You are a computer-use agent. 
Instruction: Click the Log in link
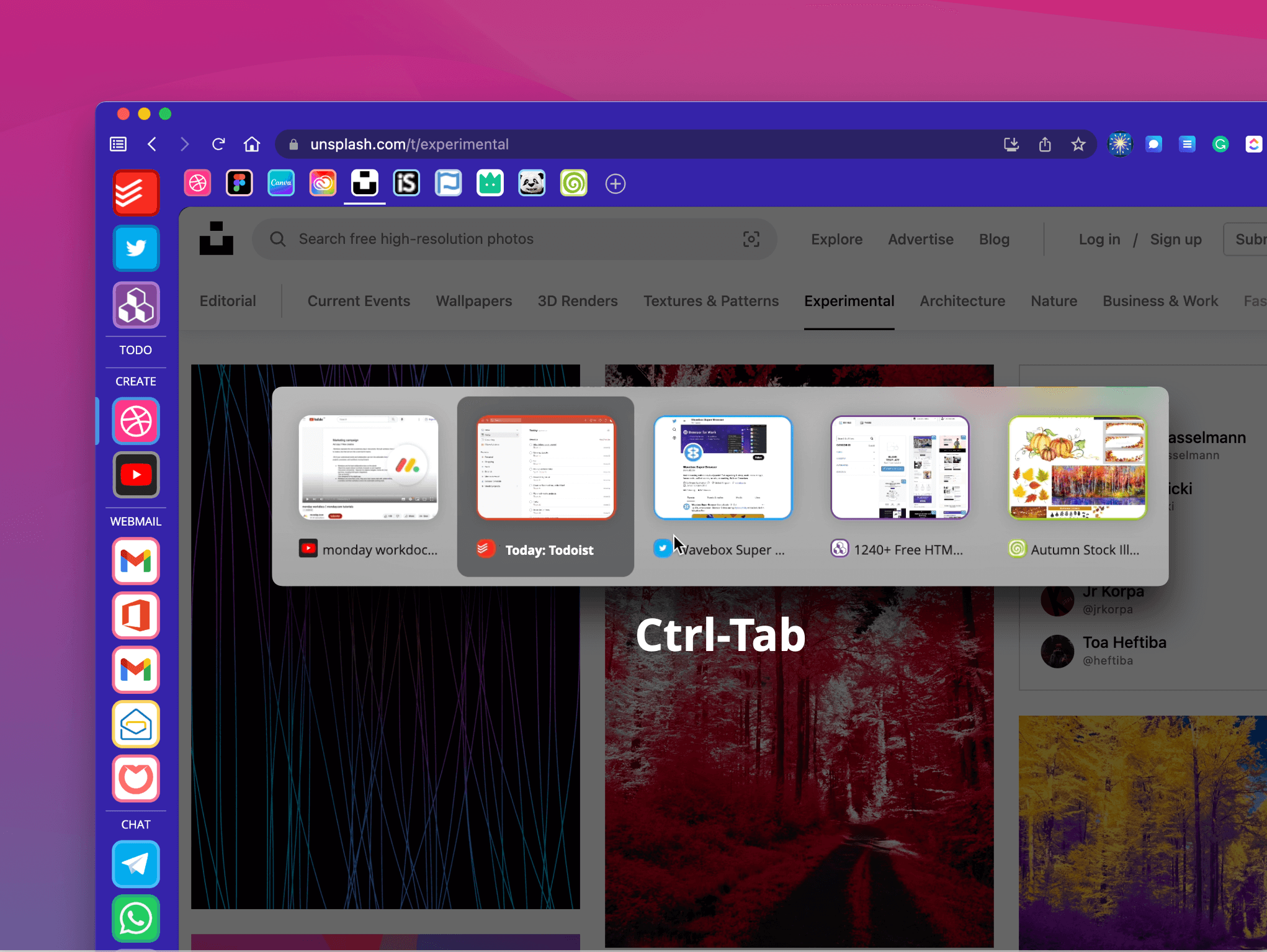pyautogui.click(x=1099, y=239)
